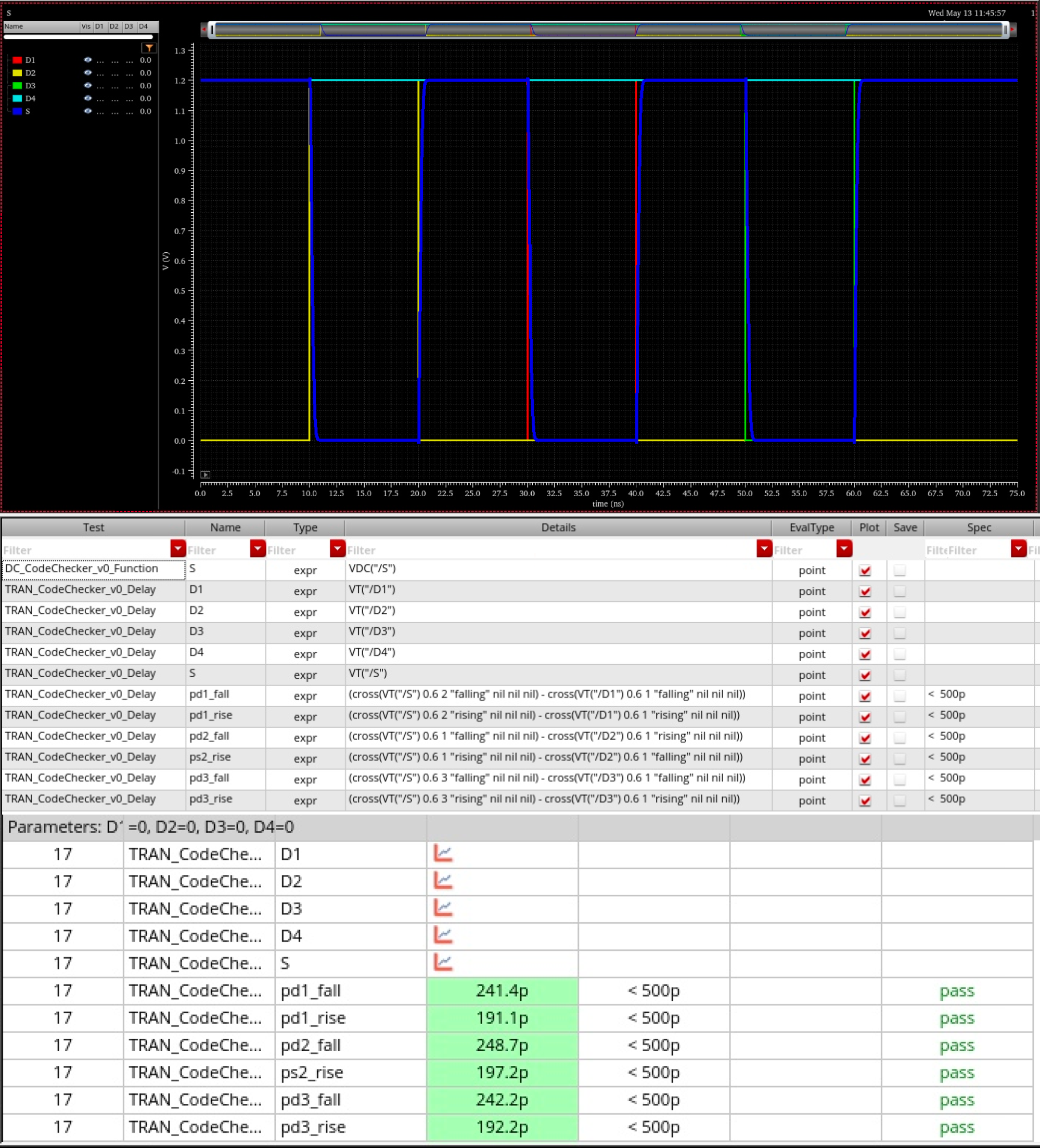Uncheck Plot checkbox for pd3_rise row
This screenshot has height=1148, width=1040.
(x=865, y=801)
